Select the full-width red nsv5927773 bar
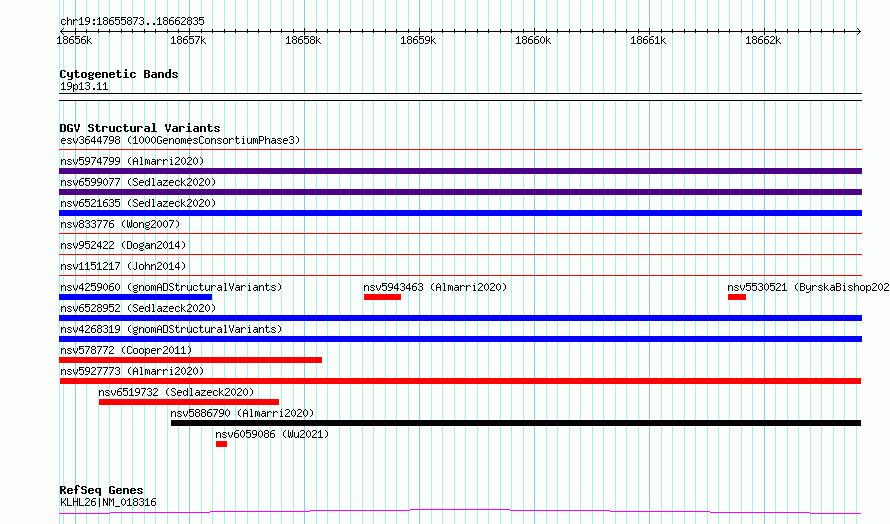 [460, 381]
